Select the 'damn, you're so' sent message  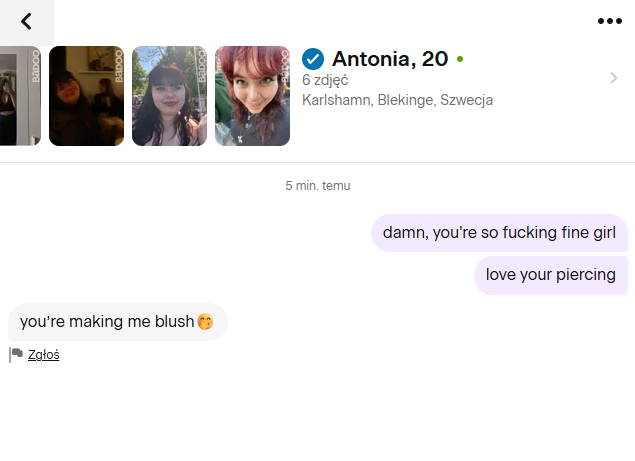(499, 233)
